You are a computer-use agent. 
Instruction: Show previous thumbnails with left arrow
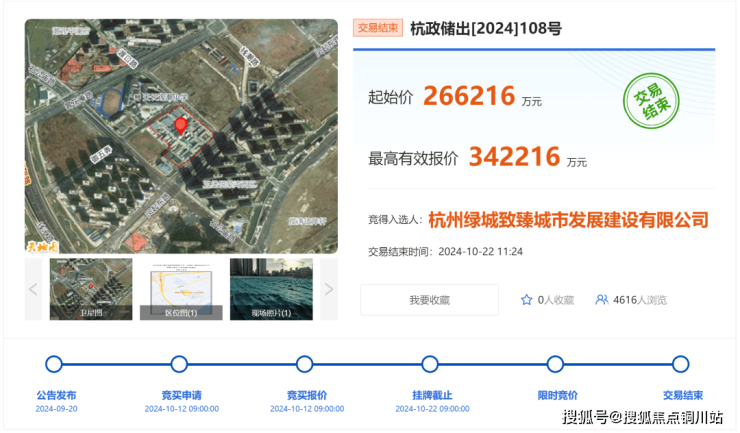33,289
